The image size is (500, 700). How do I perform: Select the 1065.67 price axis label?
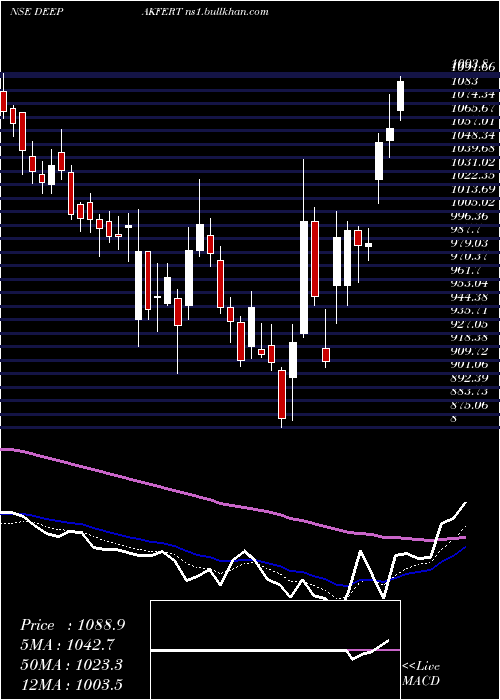click(473, 108)
